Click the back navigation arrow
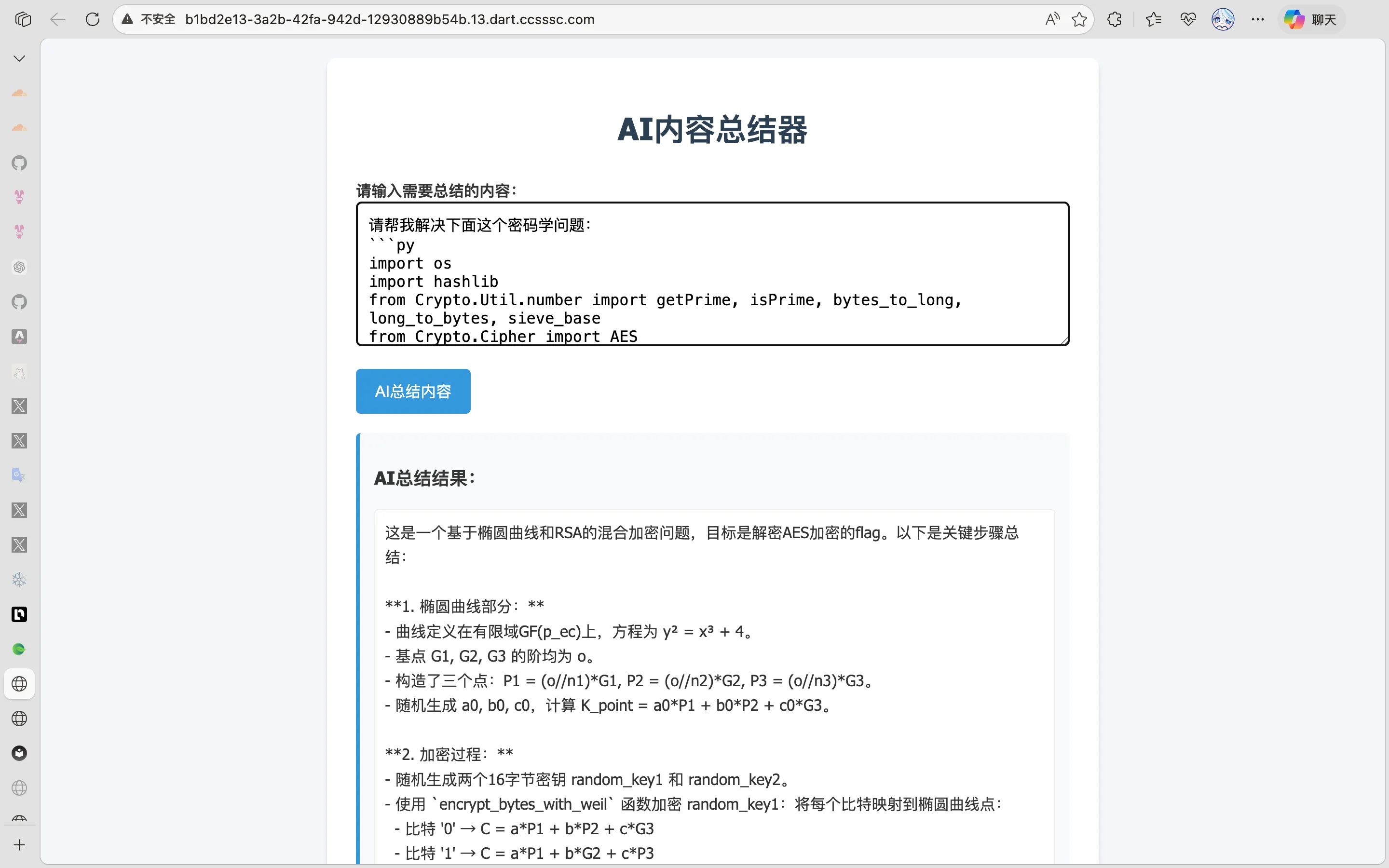Image resolution: width=1389 pixels, height=868 pixels. [57, 19]
